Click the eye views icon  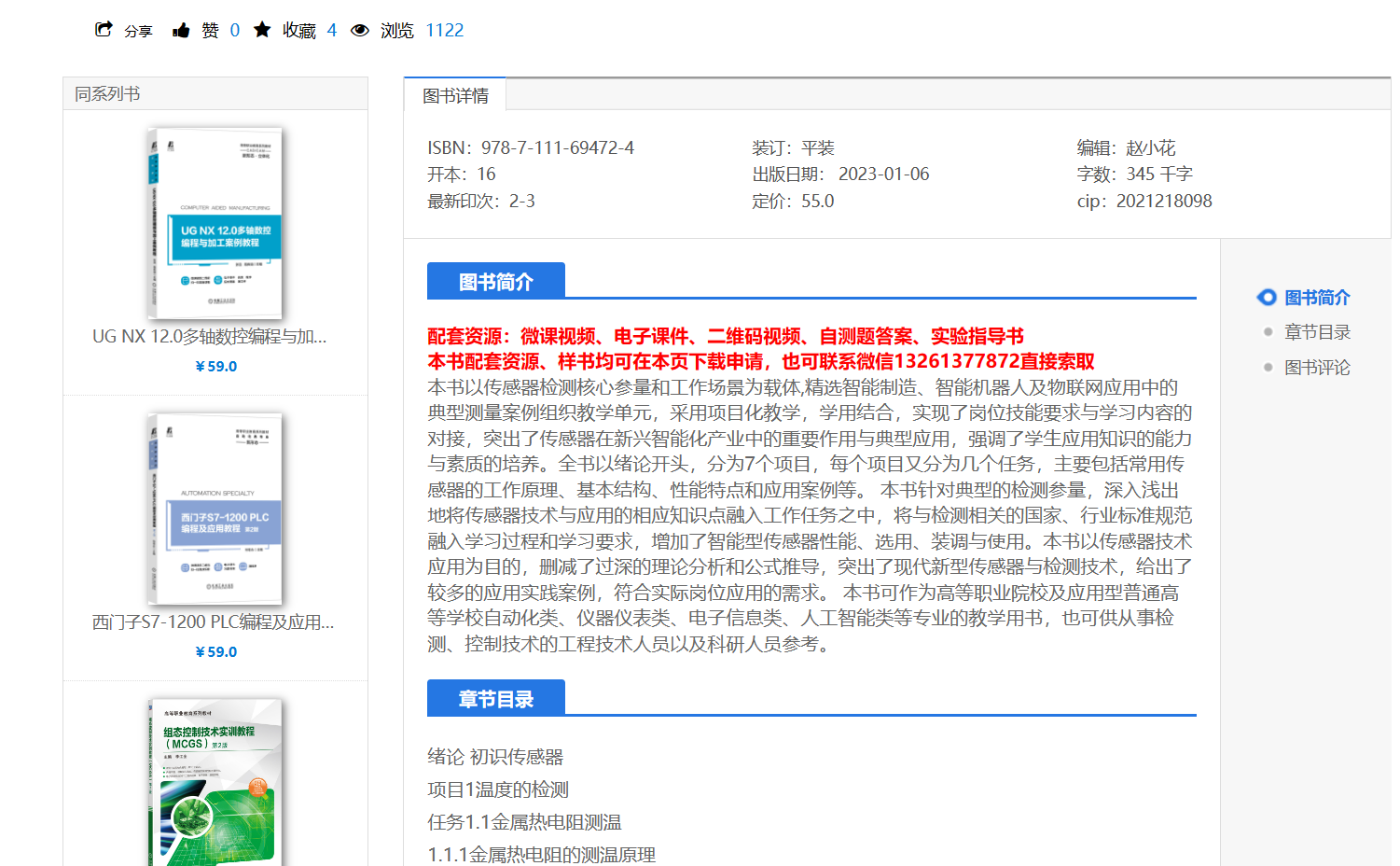[x=360, y=31]
